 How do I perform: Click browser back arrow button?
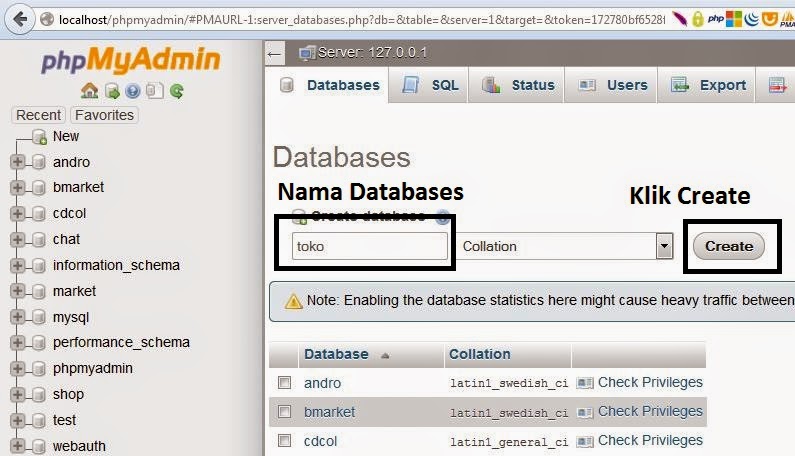pos(20,19)
